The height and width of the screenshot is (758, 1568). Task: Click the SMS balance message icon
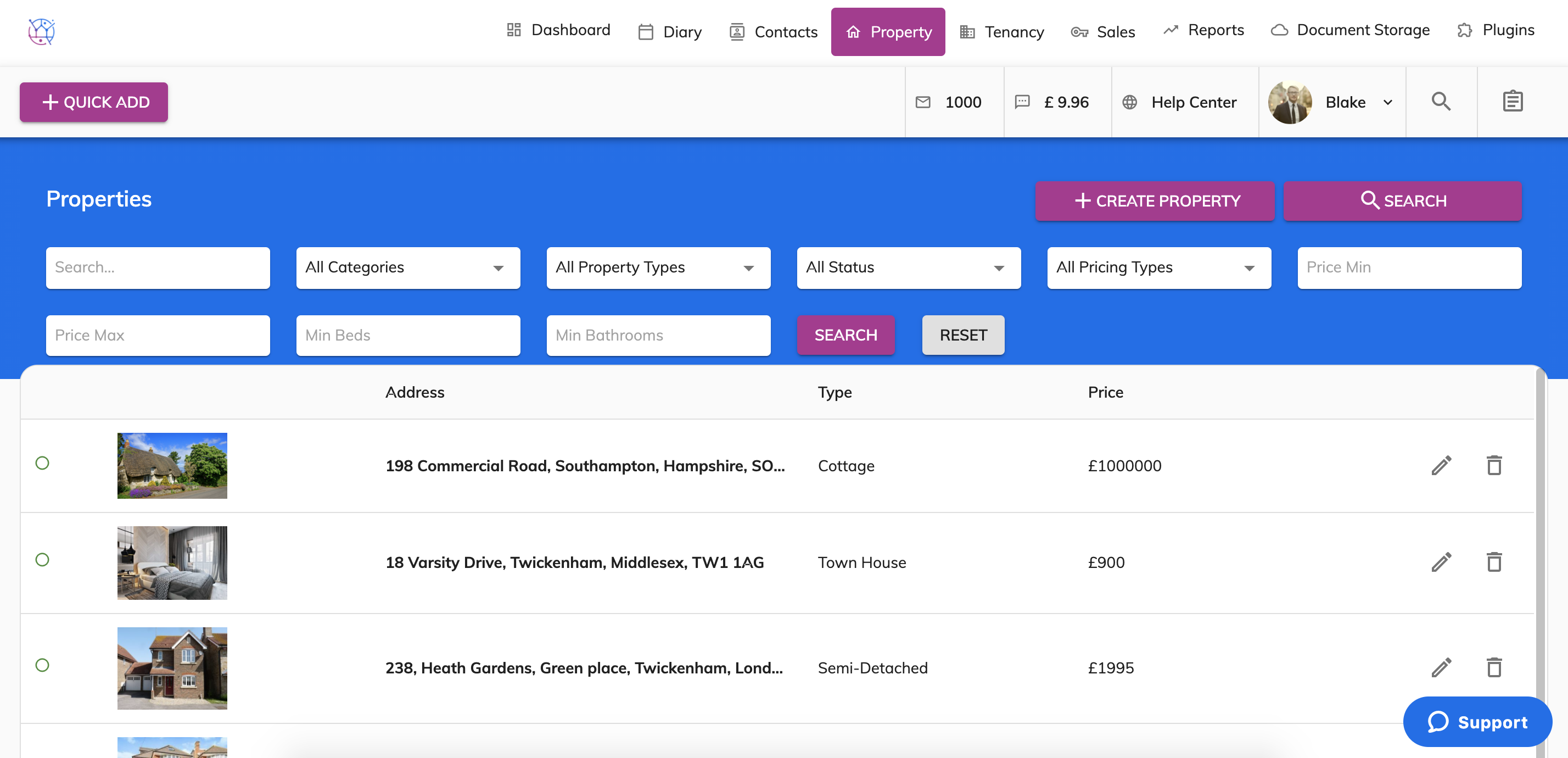coord(1022,102)
